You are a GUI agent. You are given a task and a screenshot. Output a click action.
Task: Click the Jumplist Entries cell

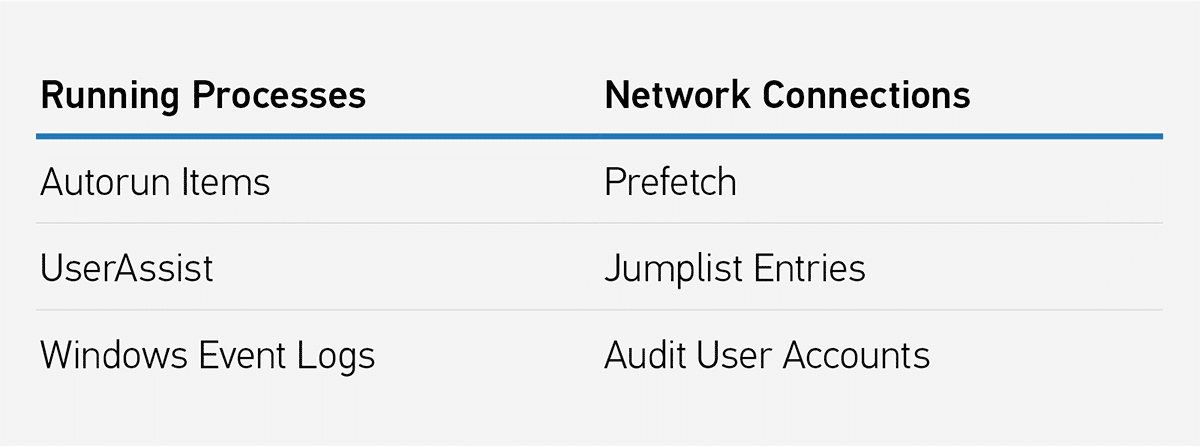coord(735,269)
